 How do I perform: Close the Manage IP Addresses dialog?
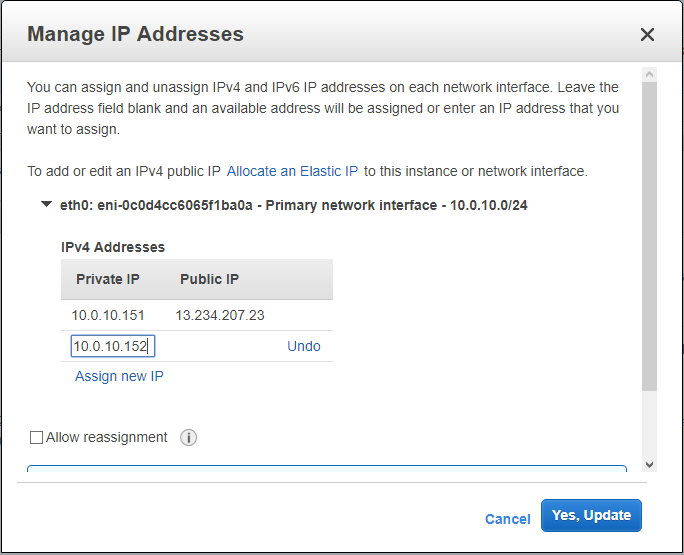coord(647,35)
